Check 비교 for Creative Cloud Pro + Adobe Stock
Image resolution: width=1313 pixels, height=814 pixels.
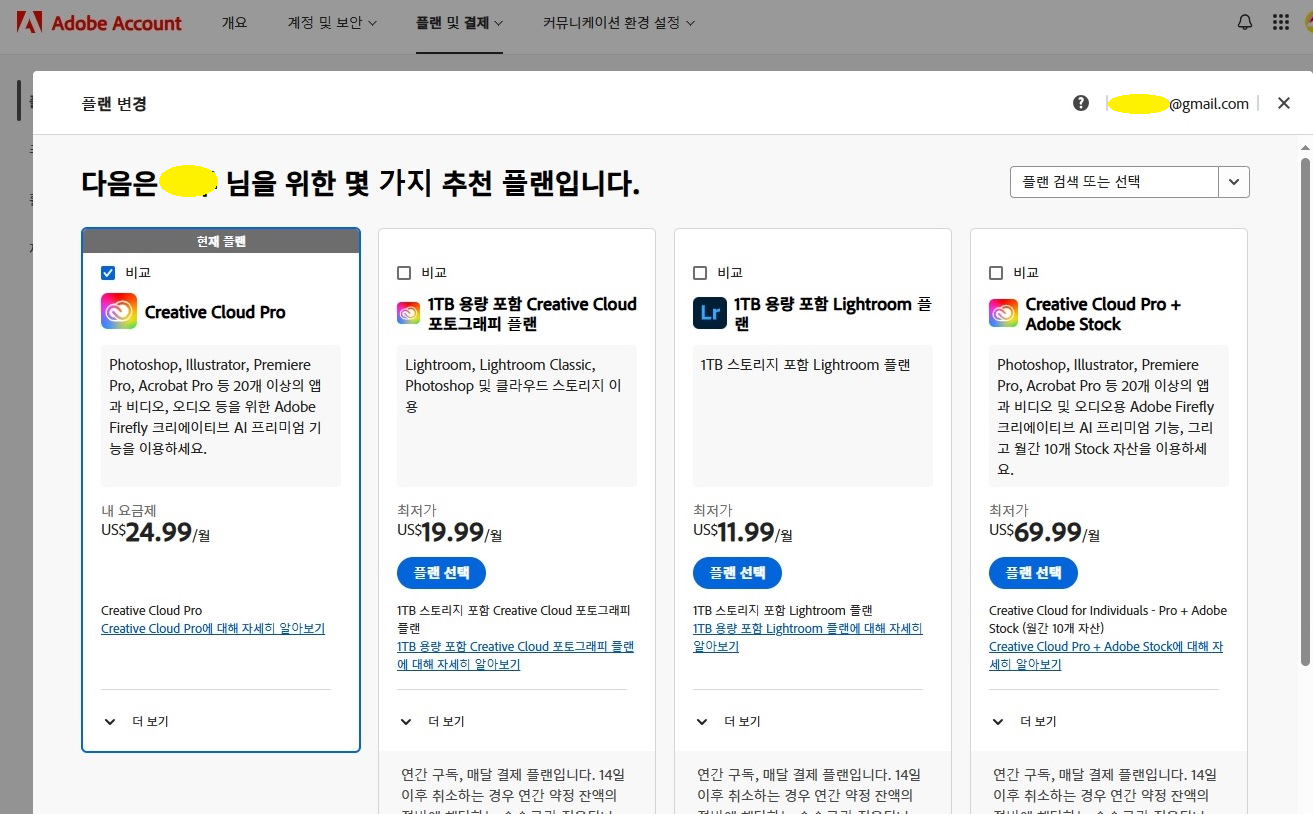point(996,273)
